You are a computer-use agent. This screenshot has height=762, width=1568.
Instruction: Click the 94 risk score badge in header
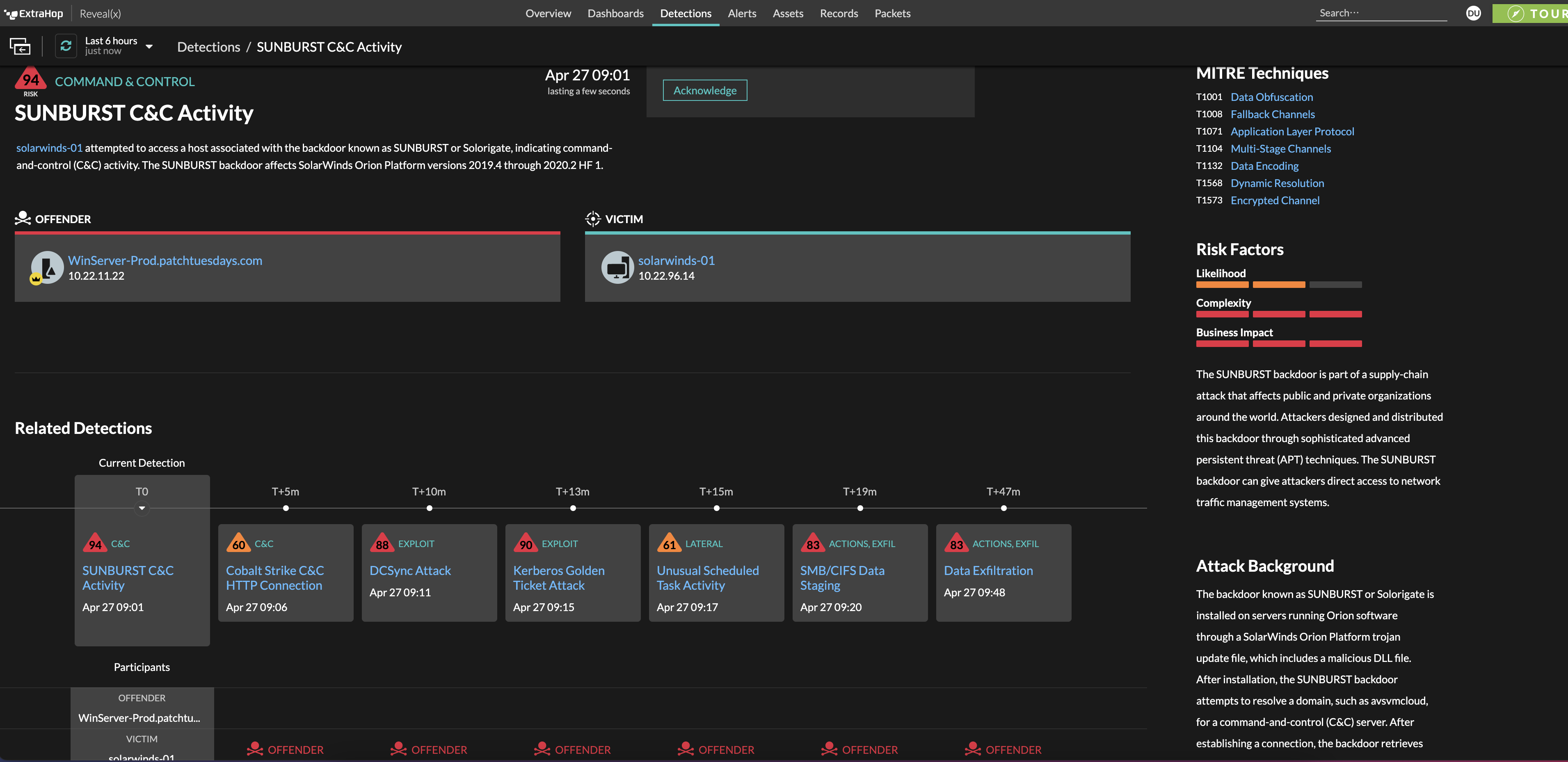(x=30, y=80)
